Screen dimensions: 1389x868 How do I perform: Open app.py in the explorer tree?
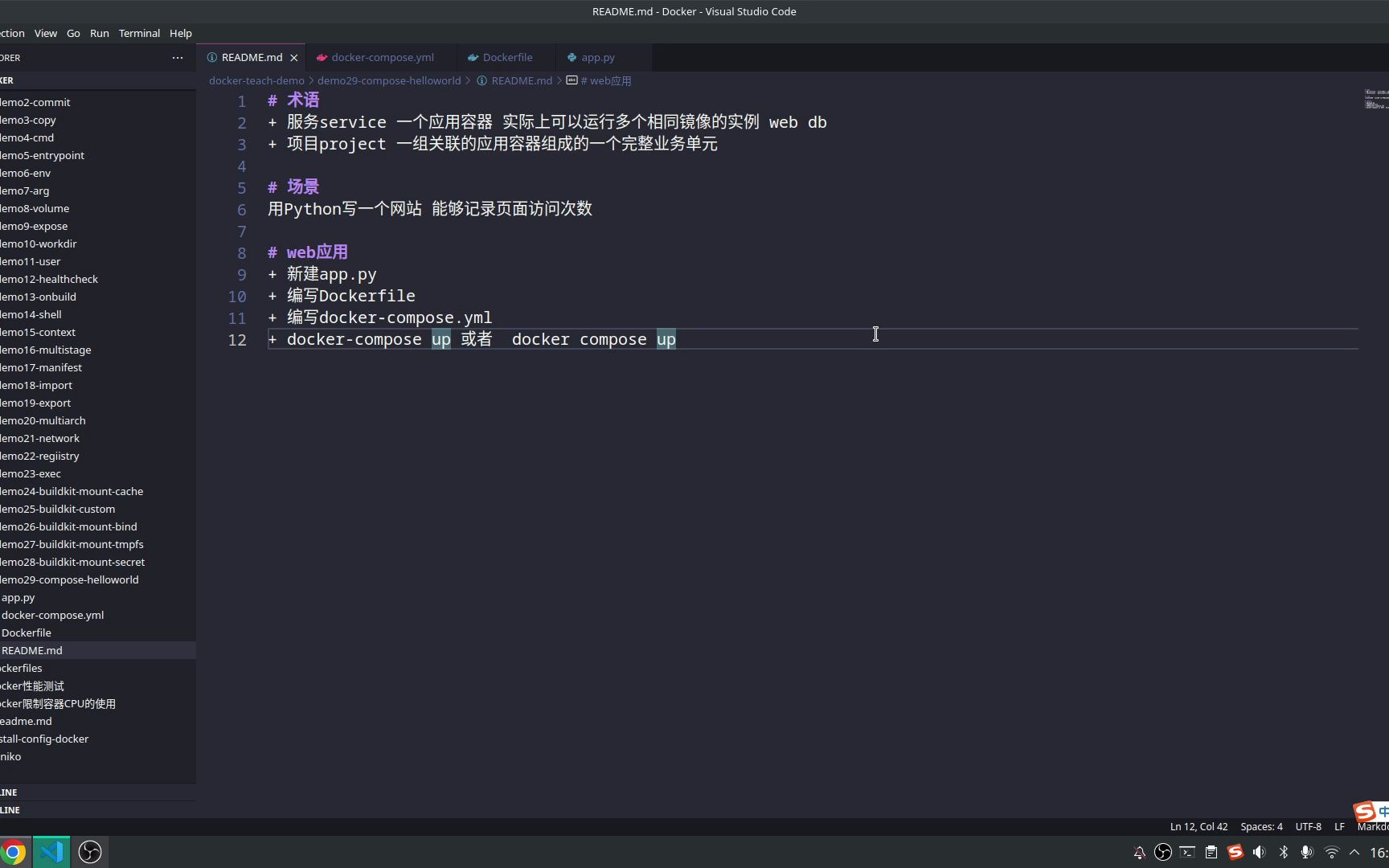tap(98, 597)
